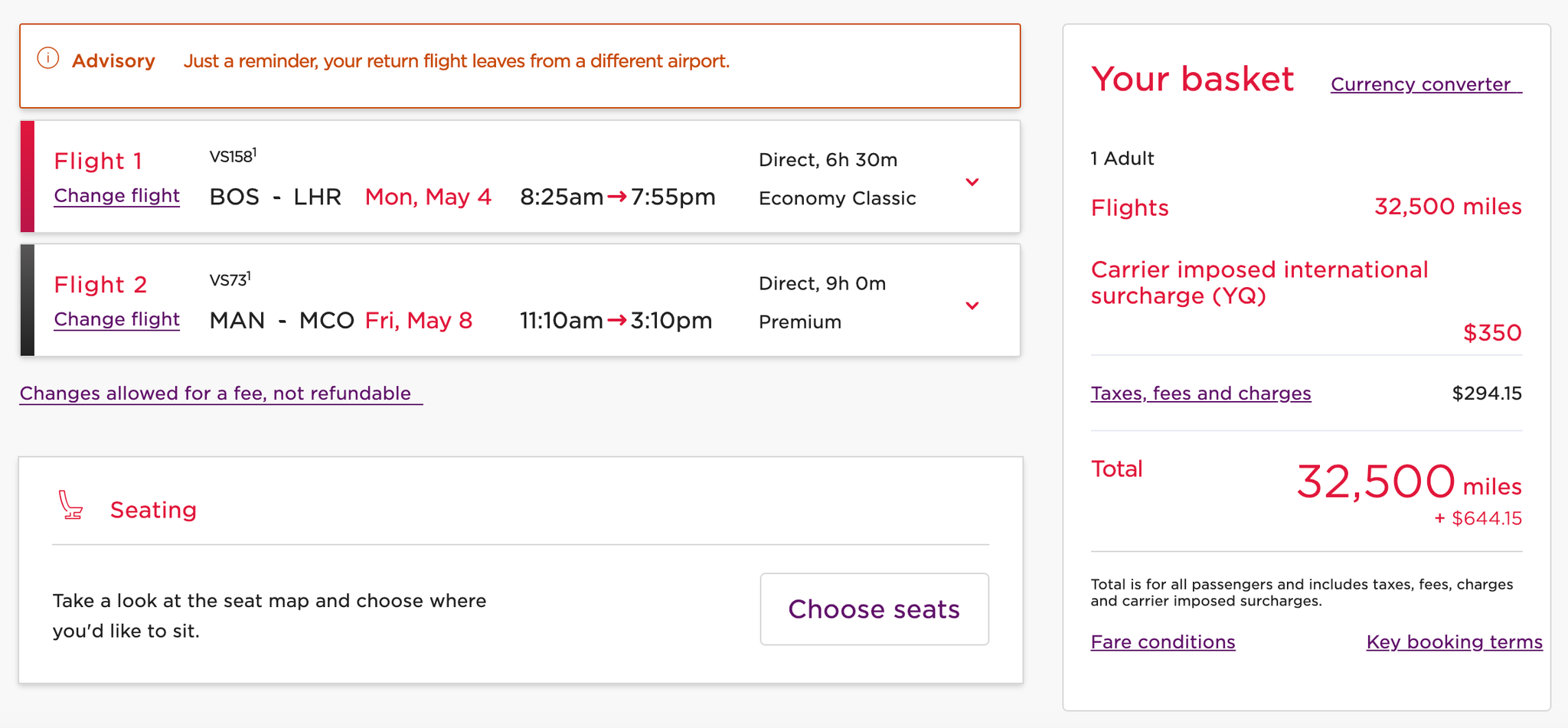The height and width of the screenshot is (728, 1568).
Task: Click Changes allowed for a fee link
Action: (x=217, y=393)
